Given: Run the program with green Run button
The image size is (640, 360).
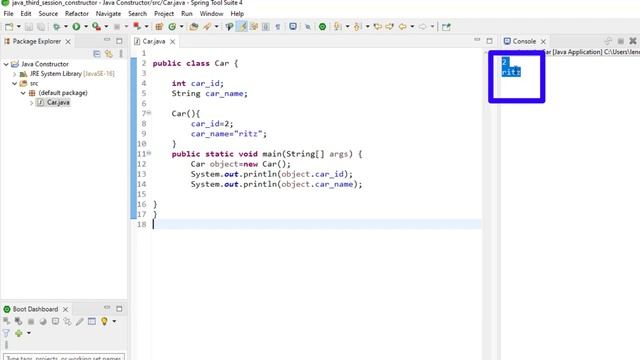Looking at the screenshot, I should pos(76,27).
